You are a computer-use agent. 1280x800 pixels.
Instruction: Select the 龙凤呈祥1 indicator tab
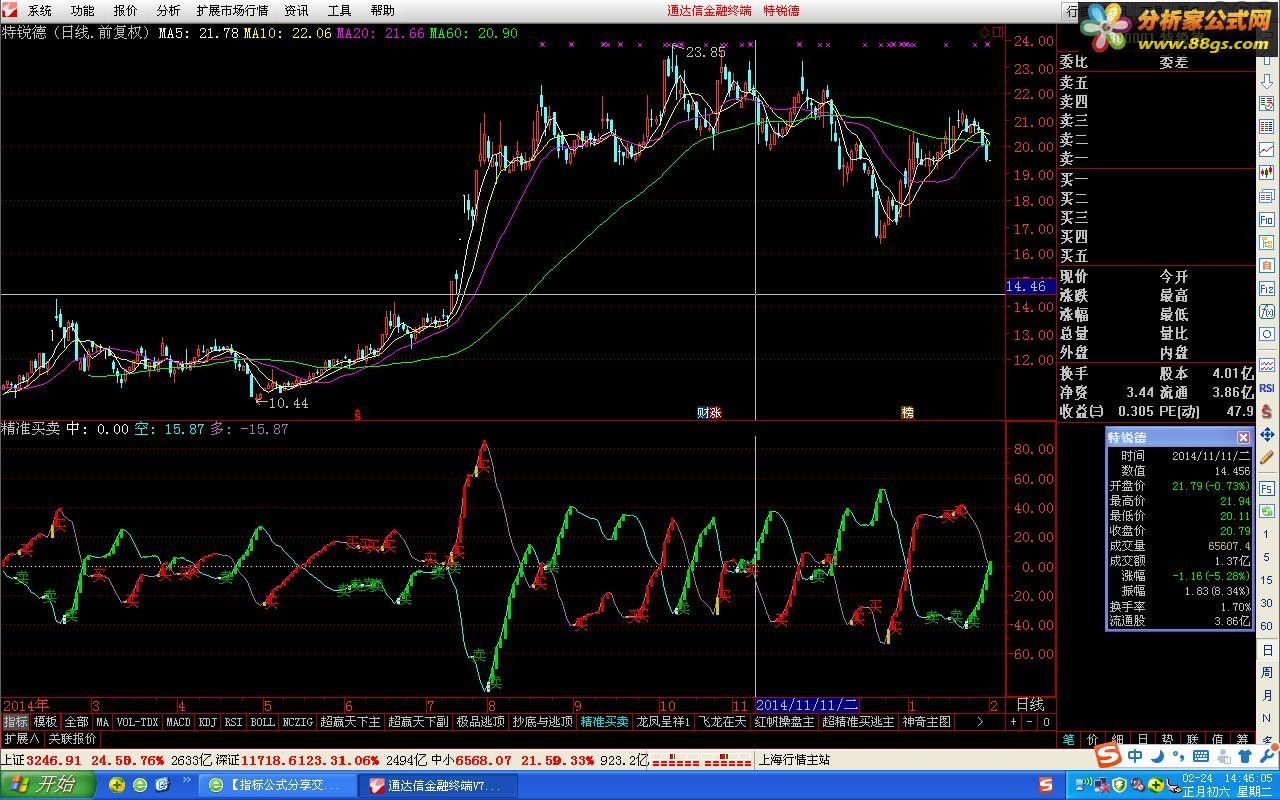(x=664, y=721)
